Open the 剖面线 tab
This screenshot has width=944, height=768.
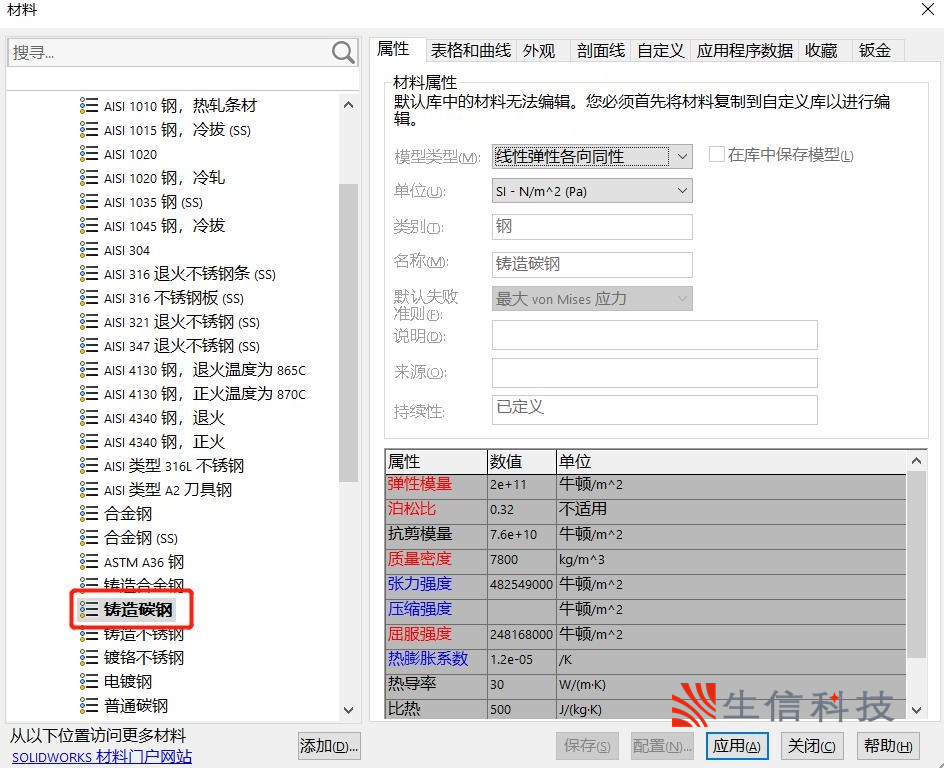click(601, 51)
